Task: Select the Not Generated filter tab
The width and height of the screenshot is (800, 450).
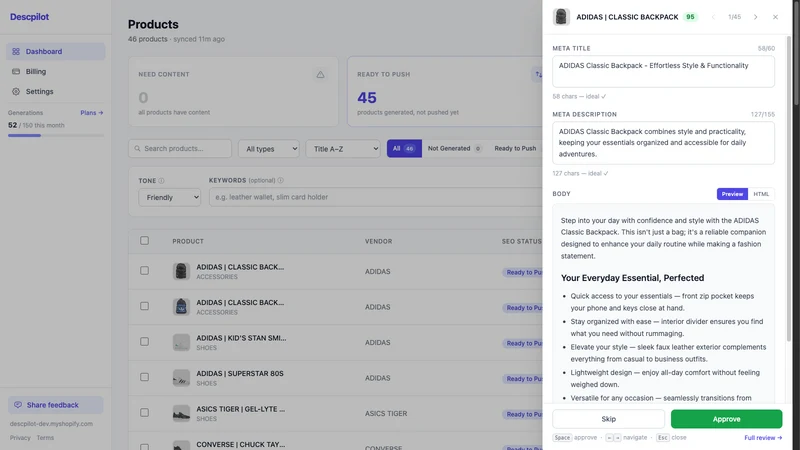Action: (x=454, y=148)
